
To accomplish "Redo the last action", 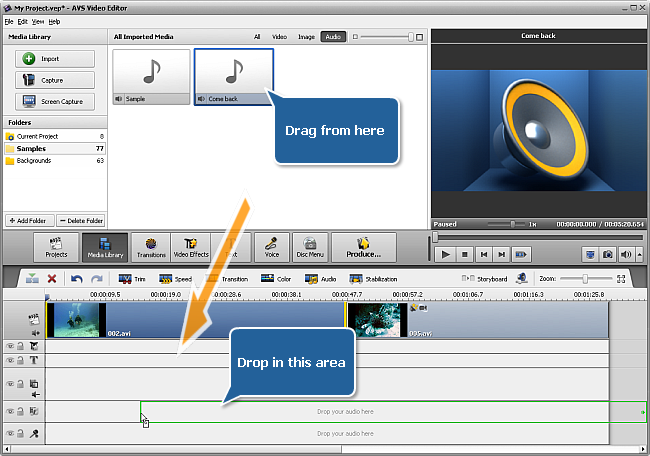I will pos(97,279).
